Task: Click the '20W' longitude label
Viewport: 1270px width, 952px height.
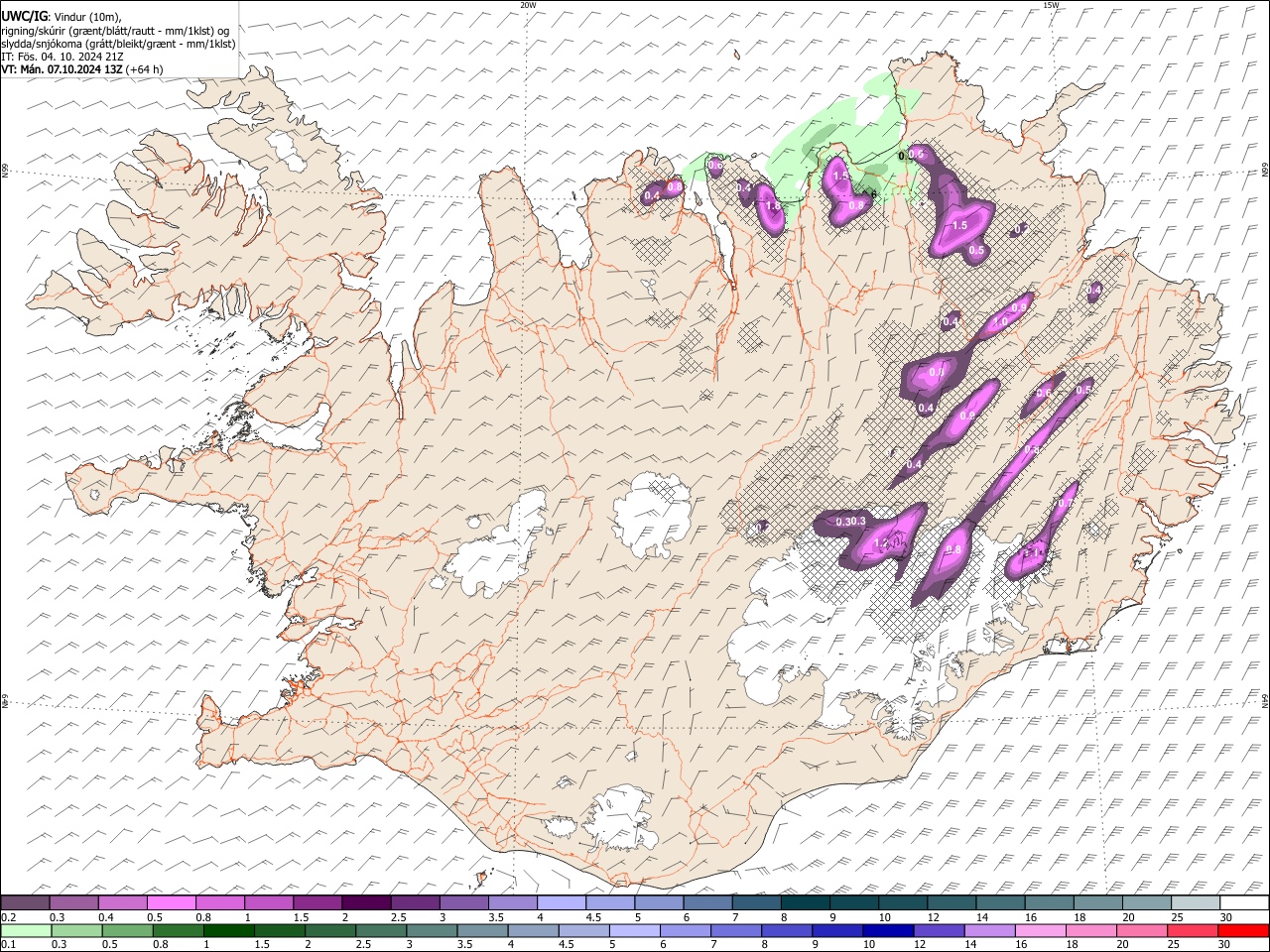Action: 528,5
